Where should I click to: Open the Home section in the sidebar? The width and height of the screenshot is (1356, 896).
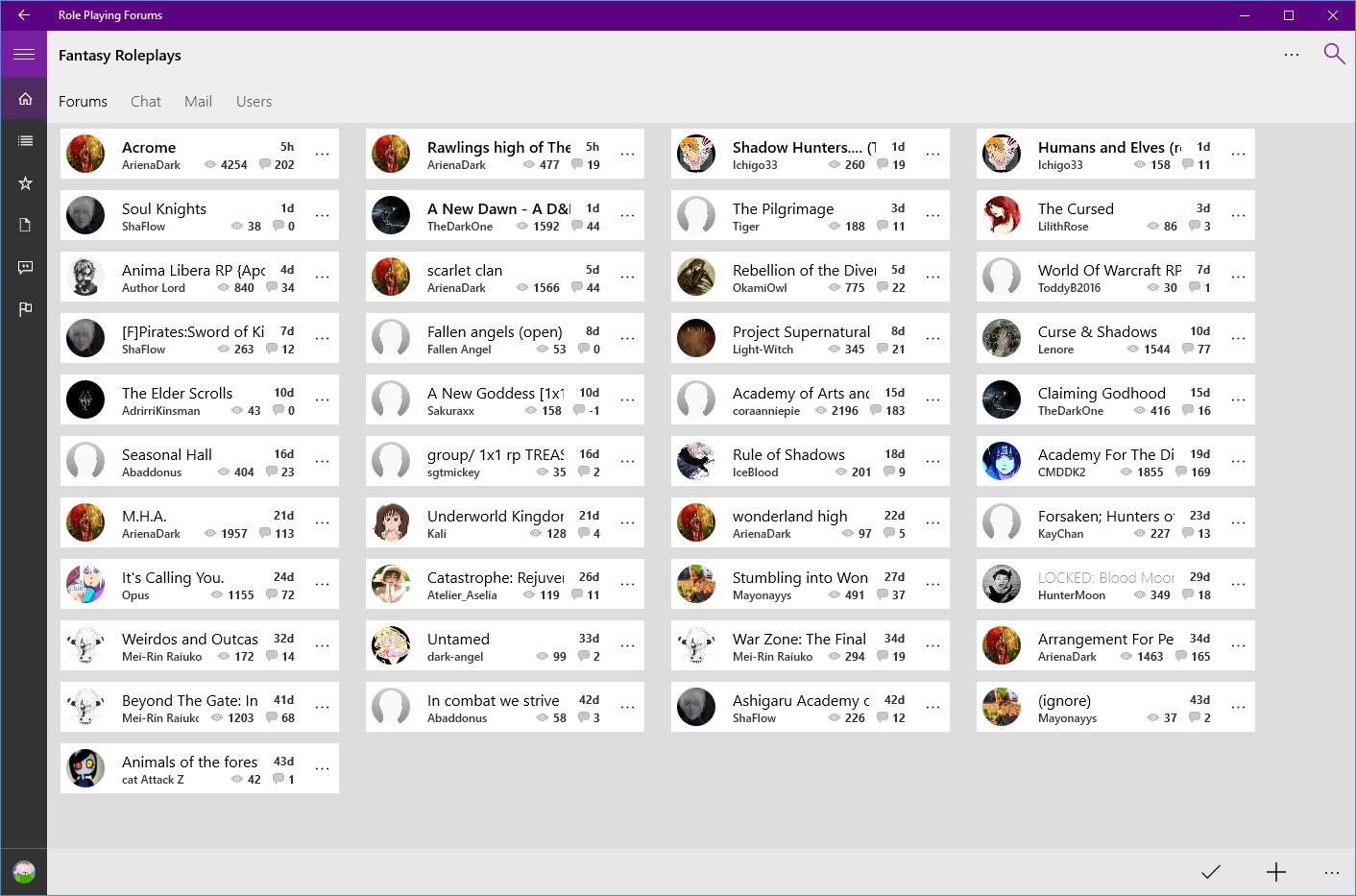click(23, 97)
